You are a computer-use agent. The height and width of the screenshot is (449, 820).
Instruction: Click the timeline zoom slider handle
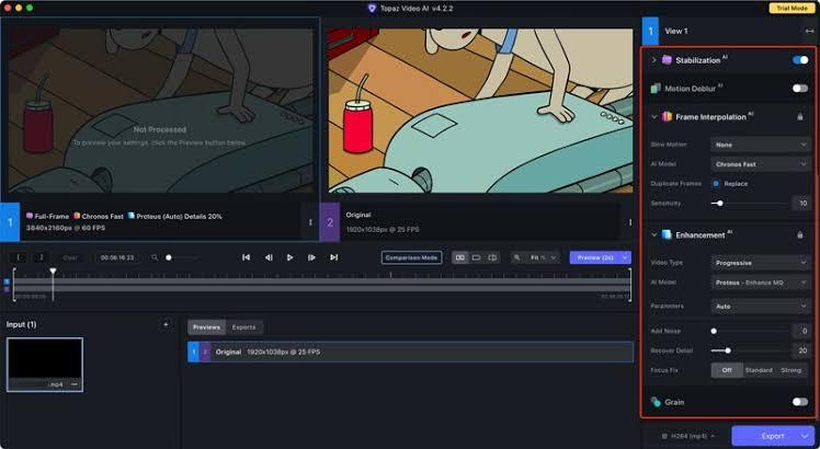168,258
